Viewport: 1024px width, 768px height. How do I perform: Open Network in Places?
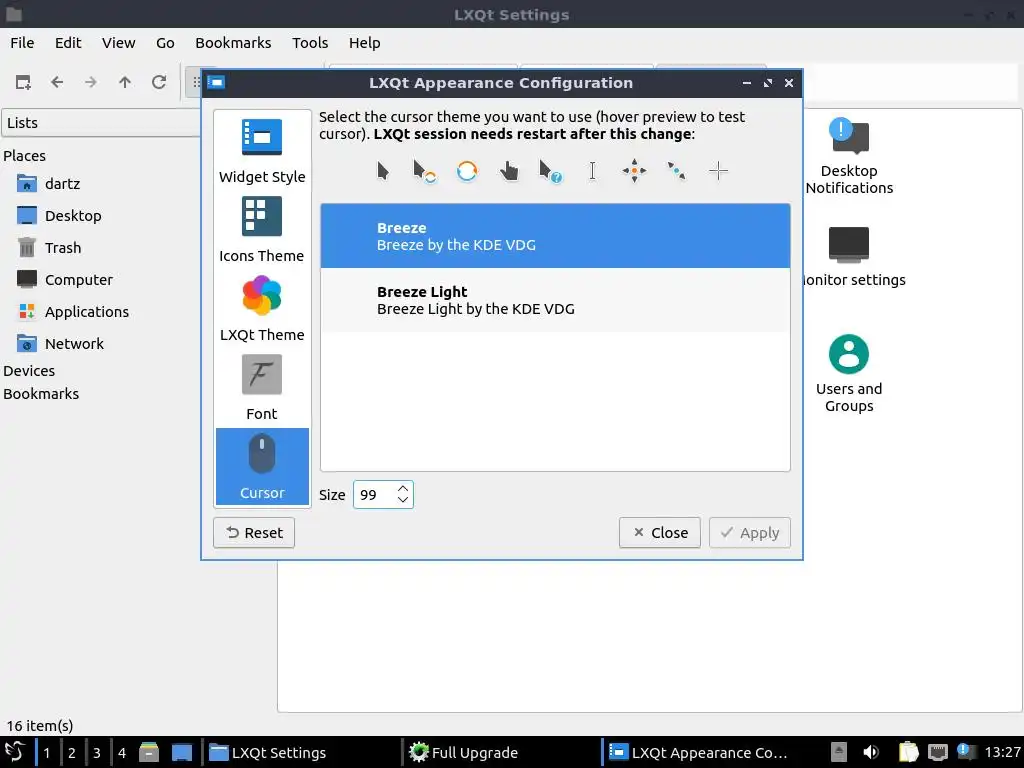74,344
